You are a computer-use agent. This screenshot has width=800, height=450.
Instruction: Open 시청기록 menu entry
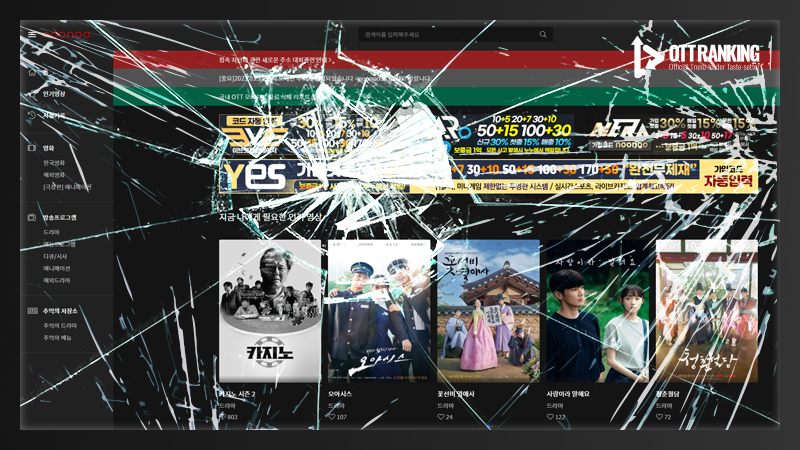[x=54, y=115]
